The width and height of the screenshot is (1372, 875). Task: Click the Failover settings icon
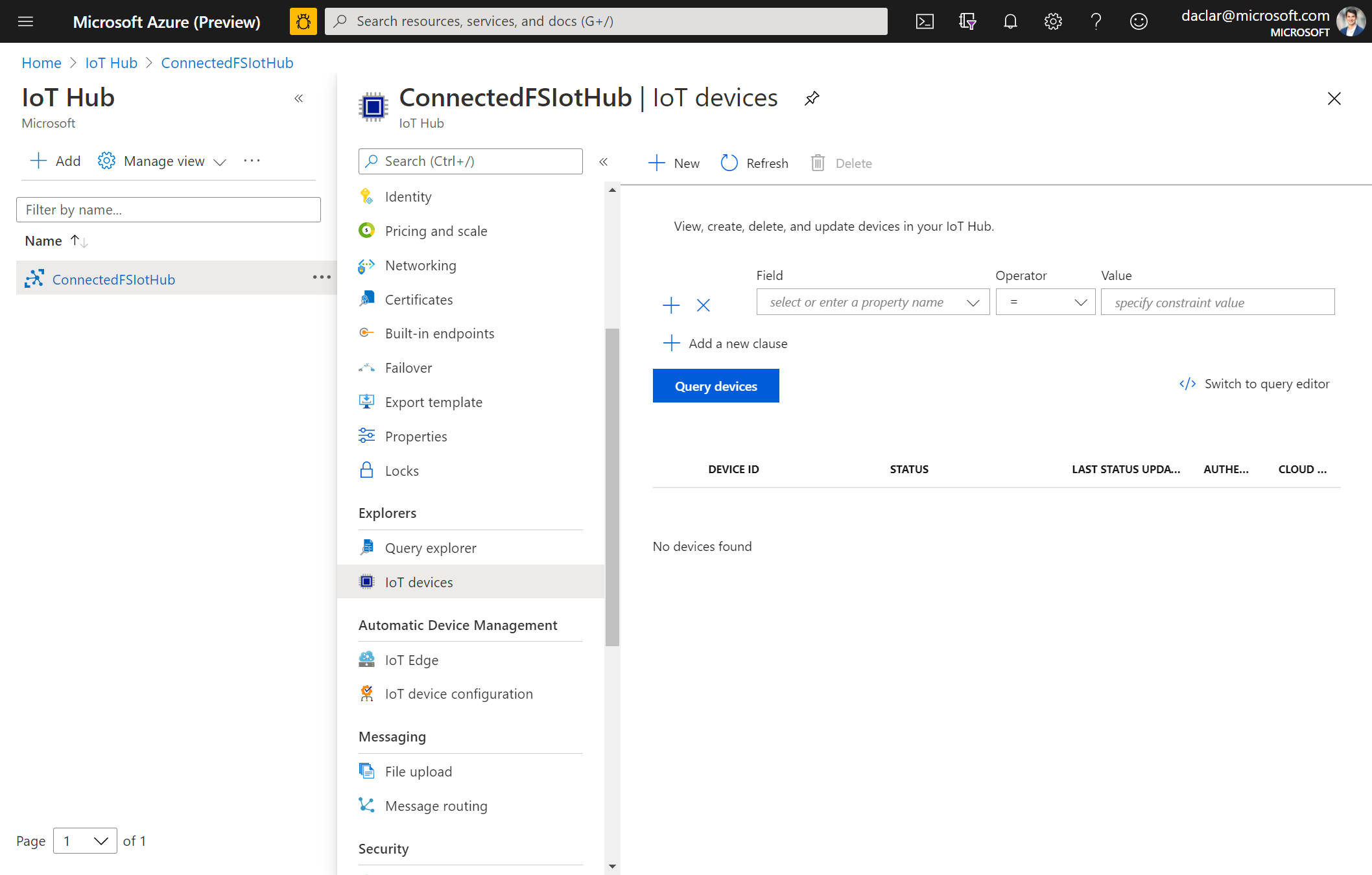[x=368, y=368]
